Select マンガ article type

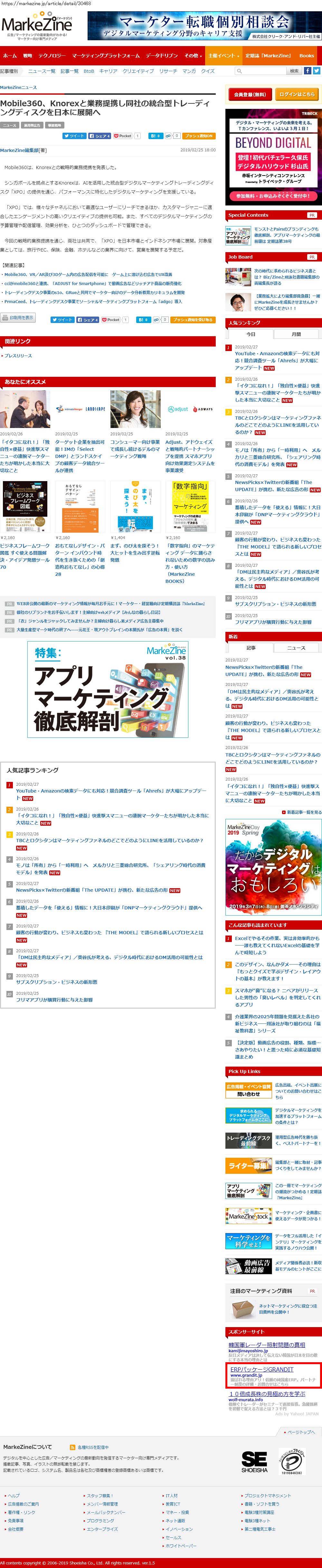point(189,71)
